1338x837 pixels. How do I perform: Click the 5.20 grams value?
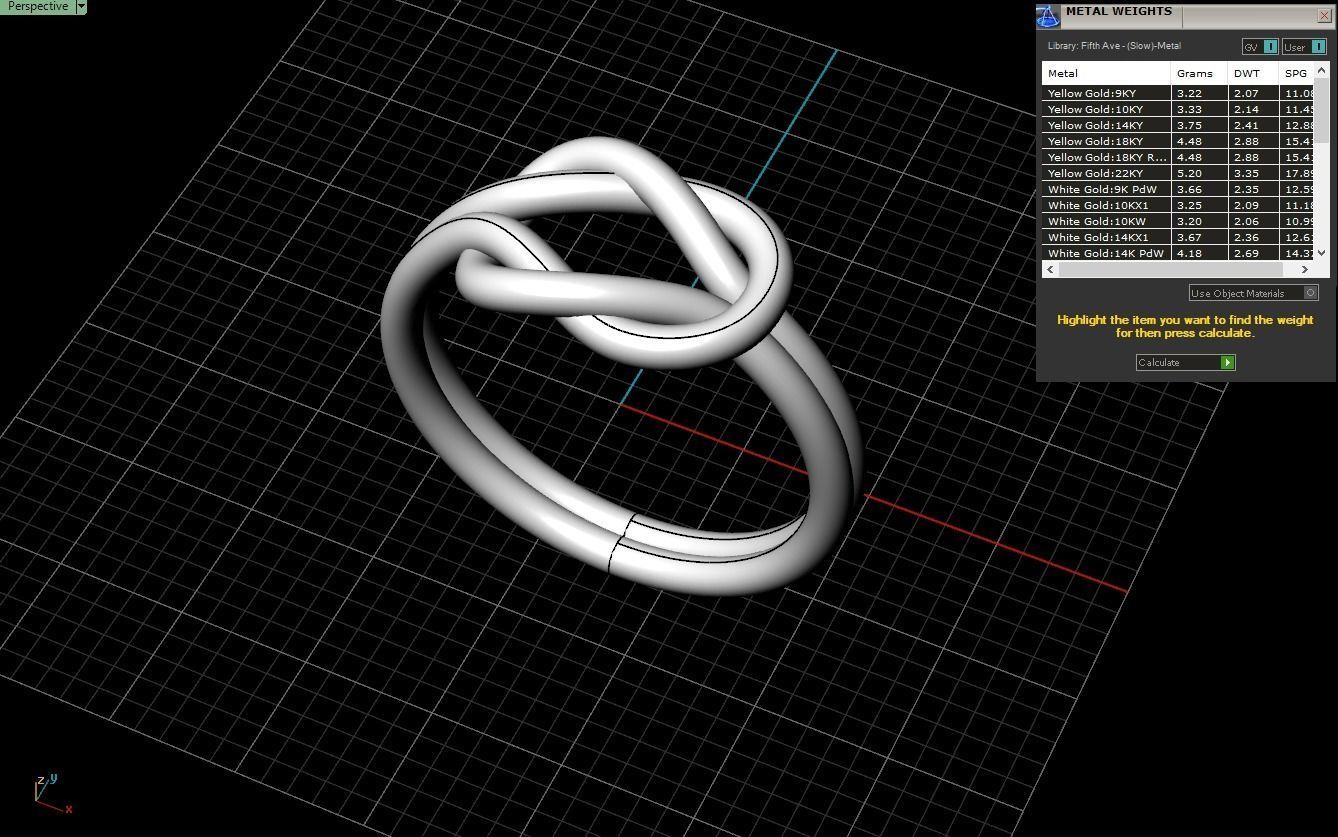[x=1189, y=173]
